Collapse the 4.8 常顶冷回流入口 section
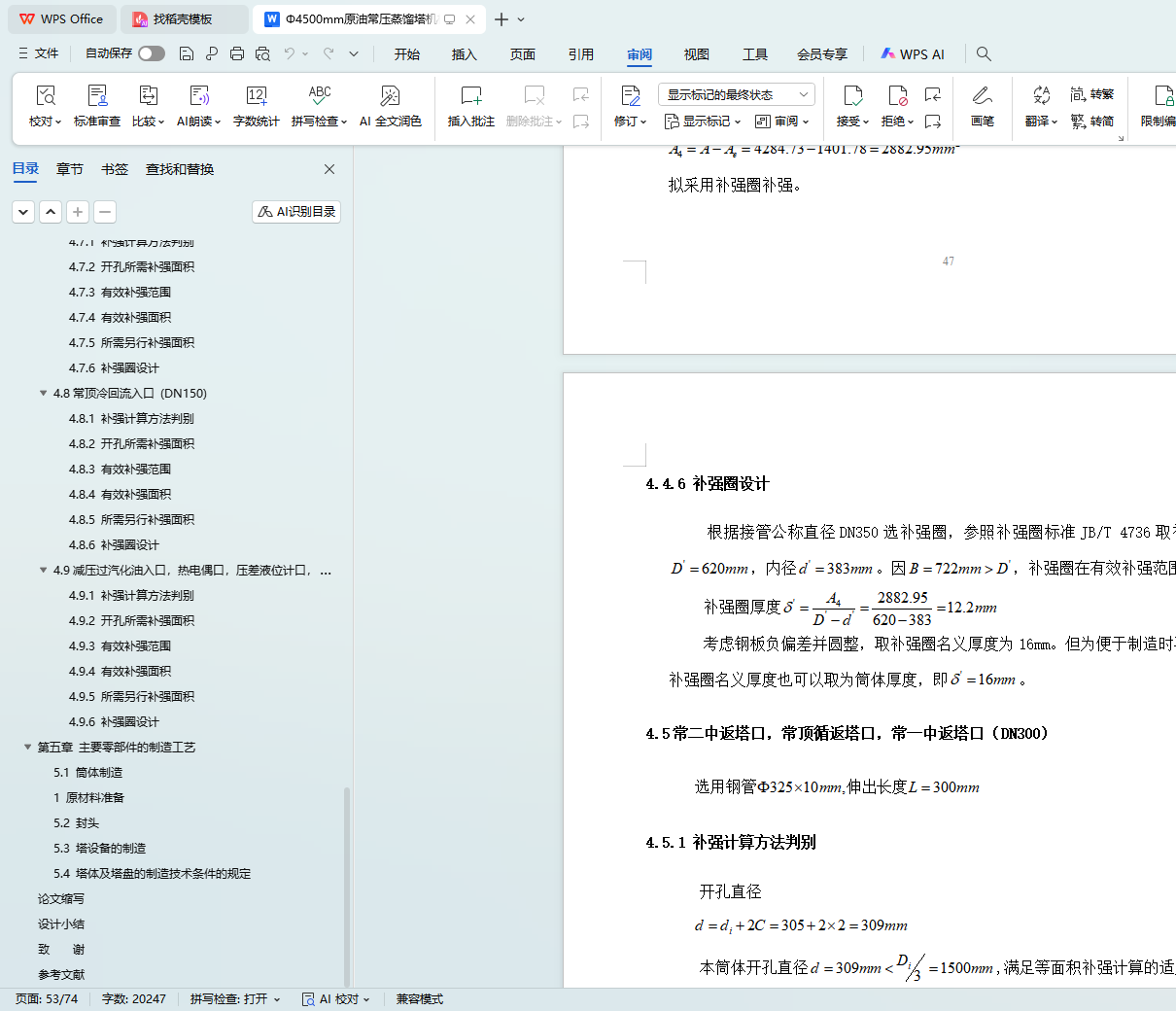Image resolution: width=1176 pixels, height=1011 pixels. (43, 394)
